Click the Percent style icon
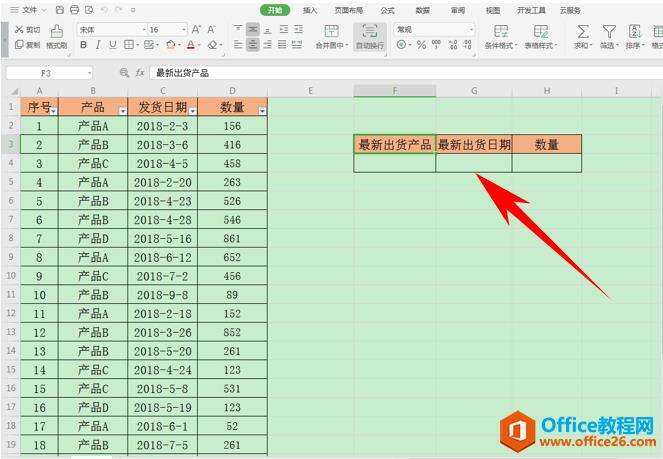Image resolution: width=663 pixels, height=459 pixels. [x=421, y=45]
